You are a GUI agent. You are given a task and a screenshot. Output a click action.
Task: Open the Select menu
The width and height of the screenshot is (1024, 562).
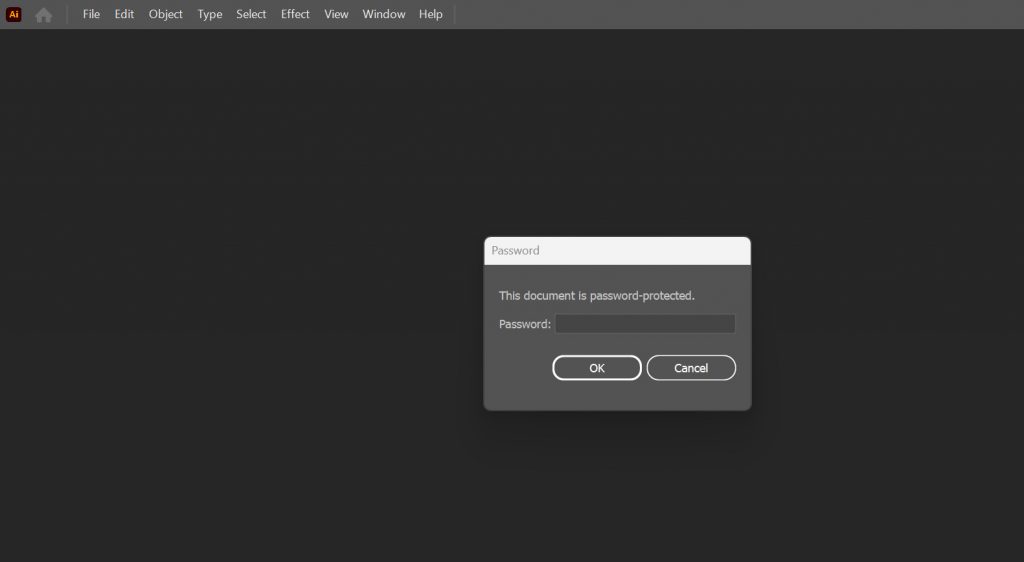[x=251, y=14]
